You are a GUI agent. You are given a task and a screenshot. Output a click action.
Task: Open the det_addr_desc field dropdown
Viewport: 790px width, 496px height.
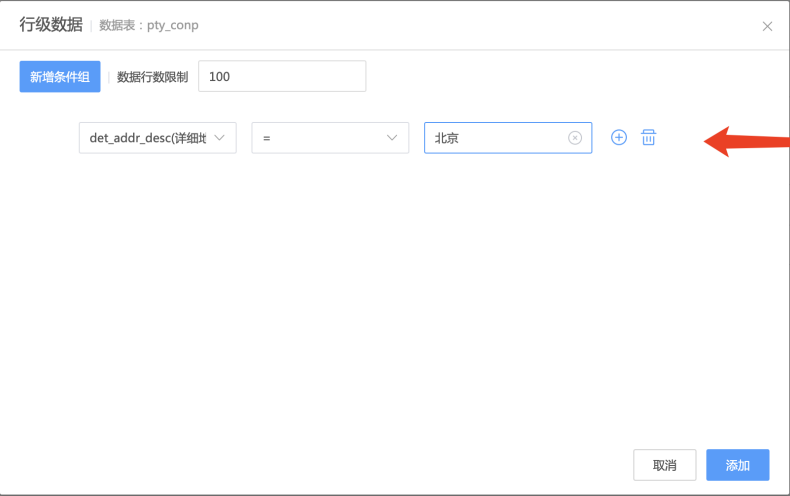coord(158,138)
